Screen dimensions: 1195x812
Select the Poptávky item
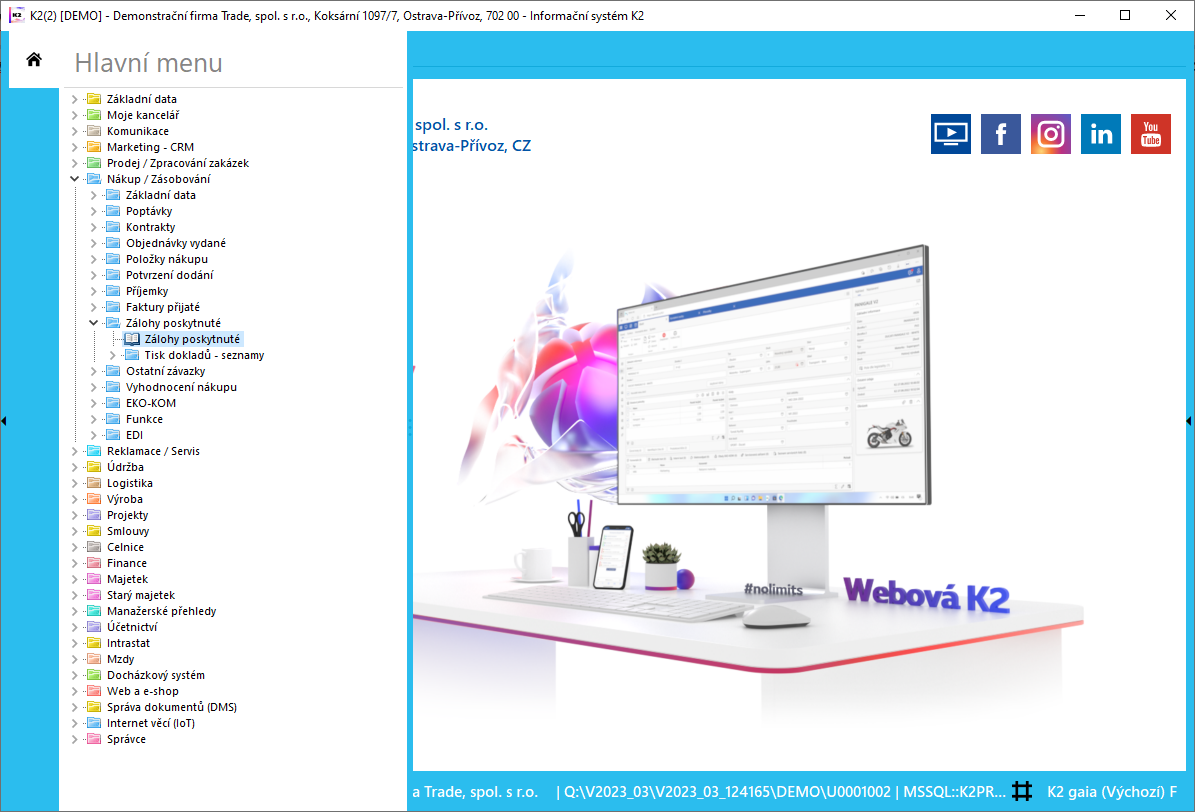click(x=149, y=211)
